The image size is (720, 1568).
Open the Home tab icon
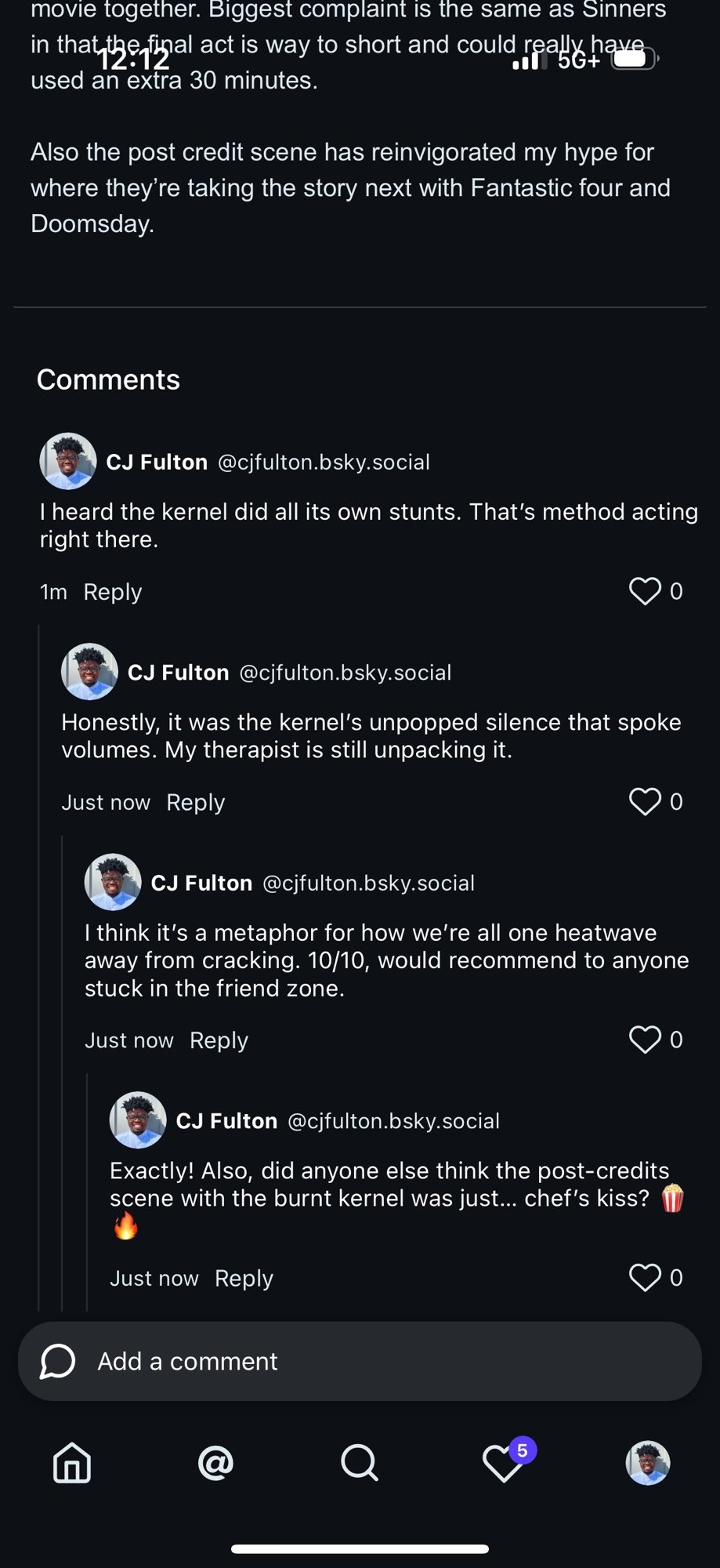72,1463
